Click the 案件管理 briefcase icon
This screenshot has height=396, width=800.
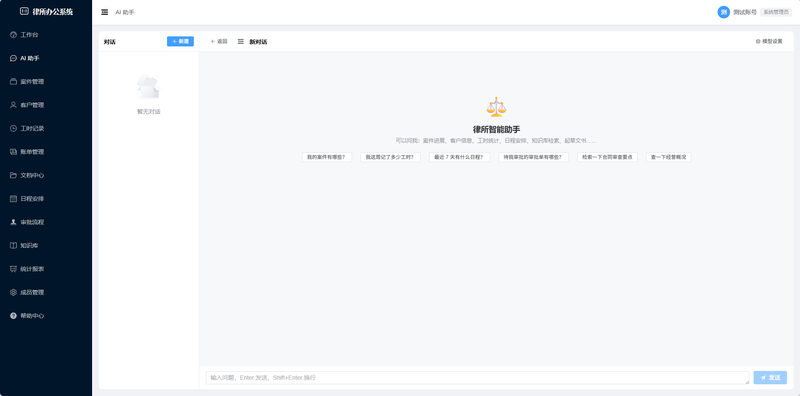[x=13, y=82]
